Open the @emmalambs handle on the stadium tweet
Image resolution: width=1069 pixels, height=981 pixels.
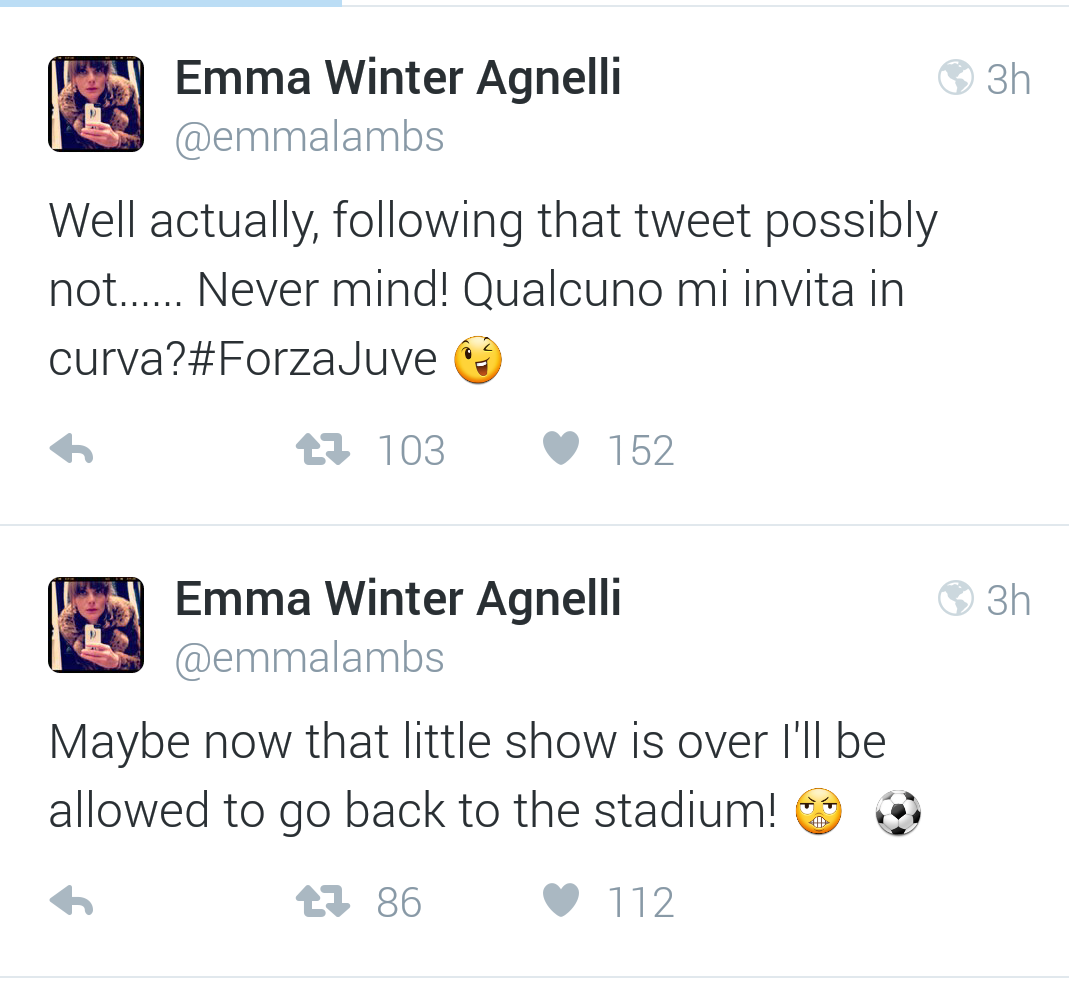(309, 658)
